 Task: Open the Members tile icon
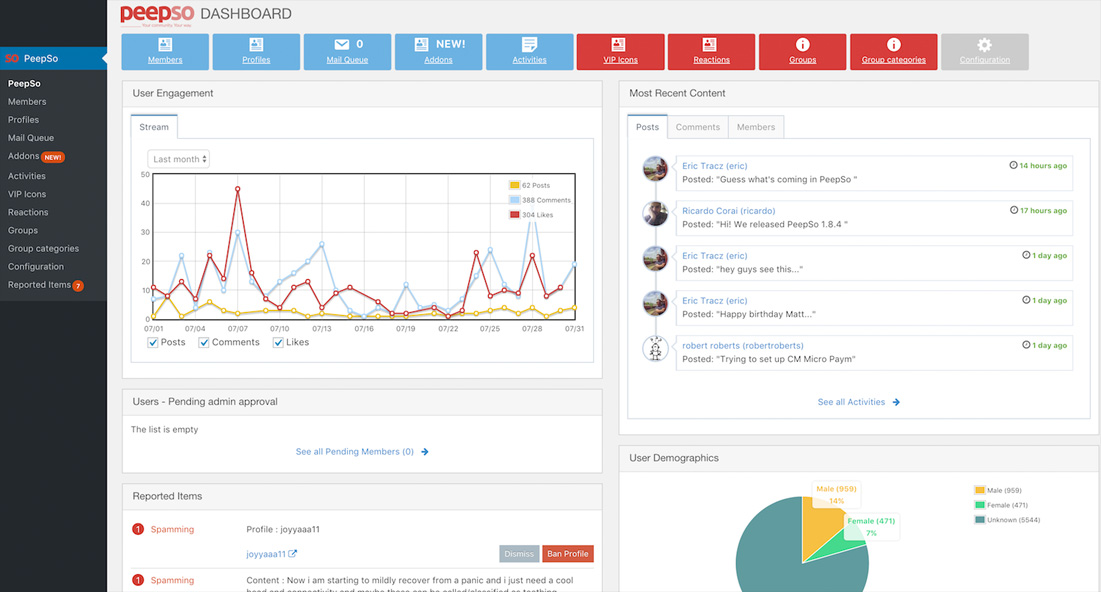pos(165,45)
